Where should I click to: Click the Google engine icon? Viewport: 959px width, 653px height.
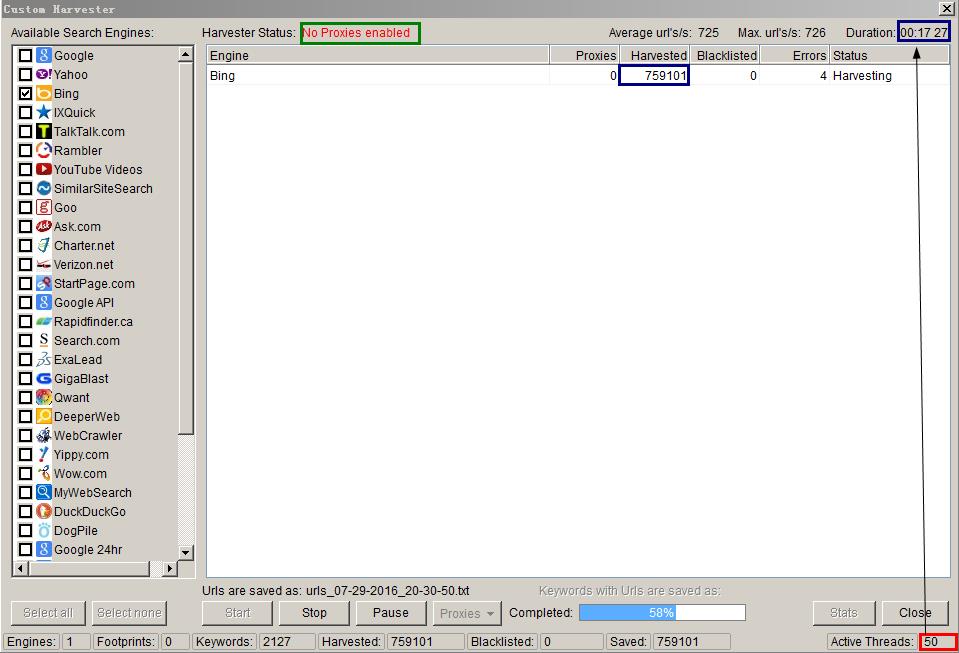point(43,55)
